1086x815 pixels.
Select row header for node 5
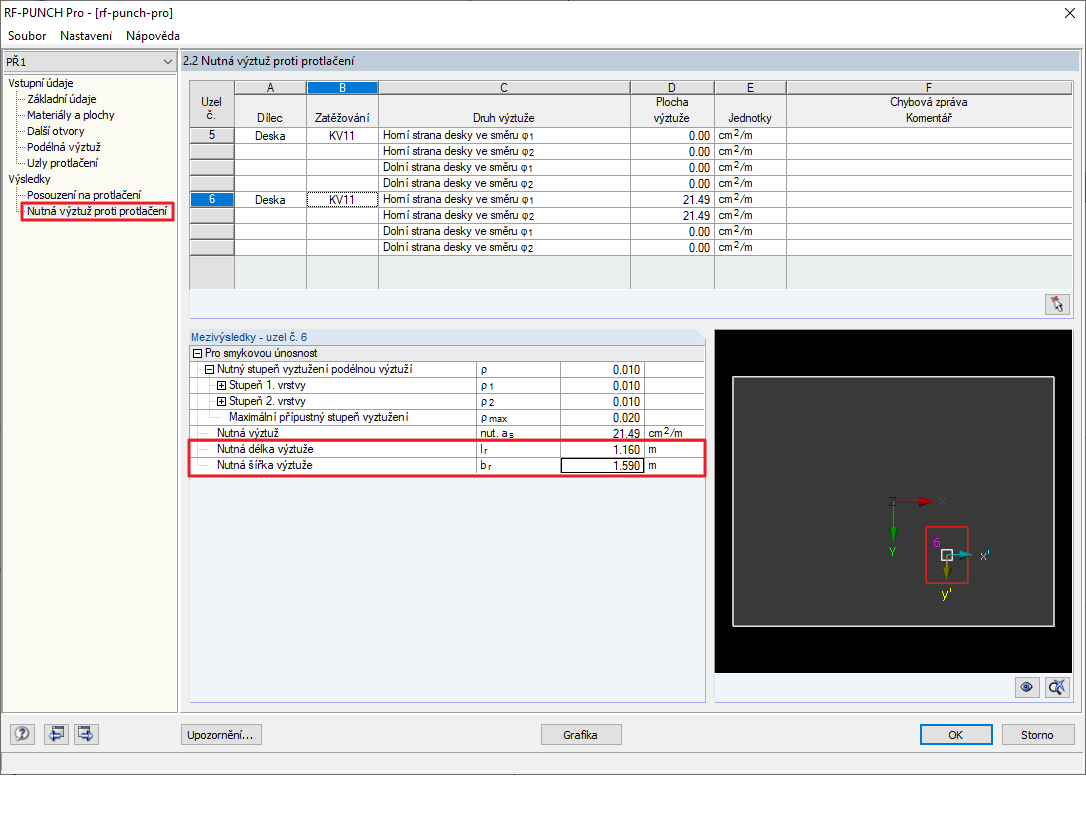coord(212,136)
